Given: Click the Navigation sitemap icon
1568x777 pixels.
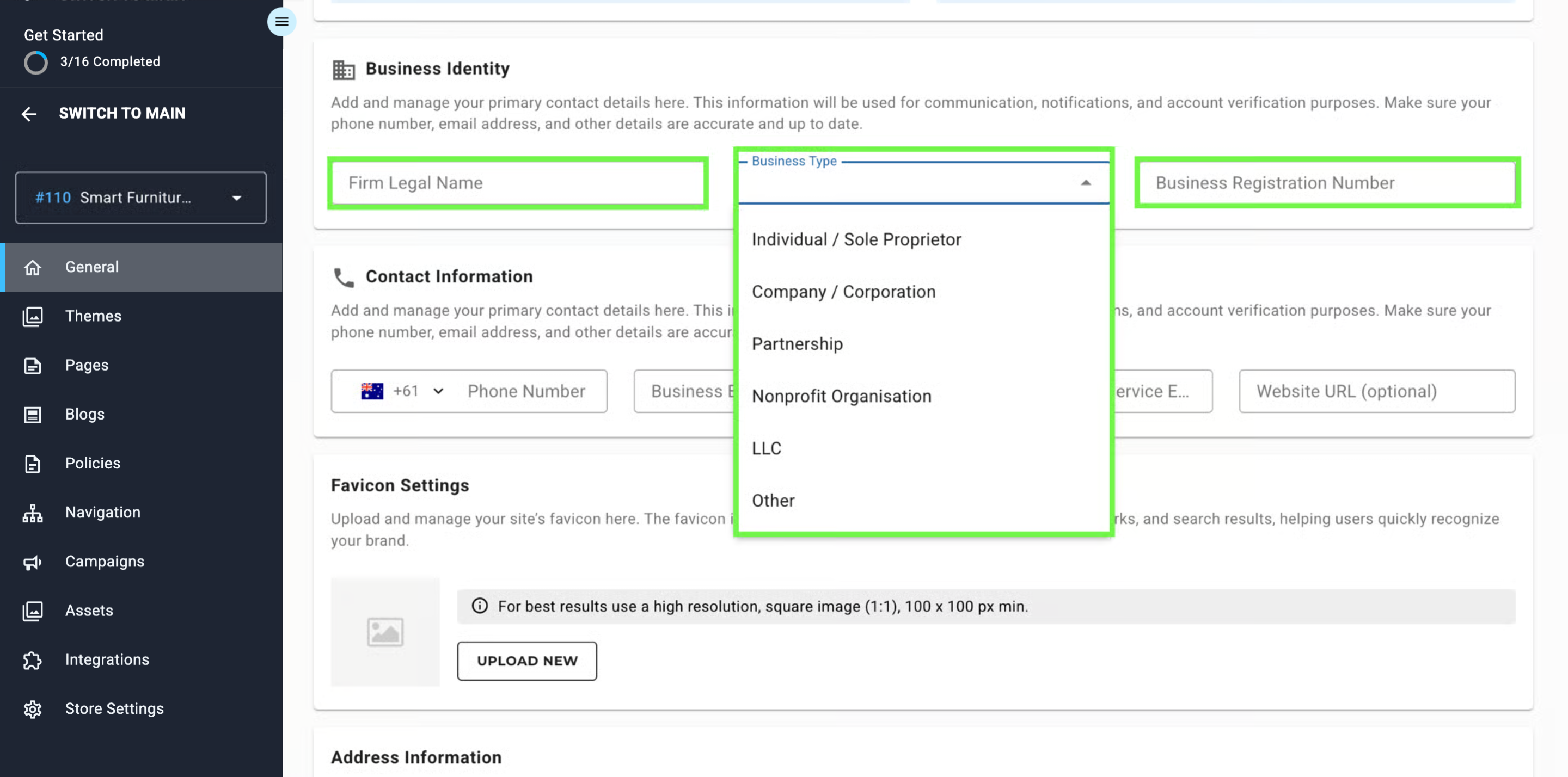Looking at the screenshot, I should pos(33,513).
